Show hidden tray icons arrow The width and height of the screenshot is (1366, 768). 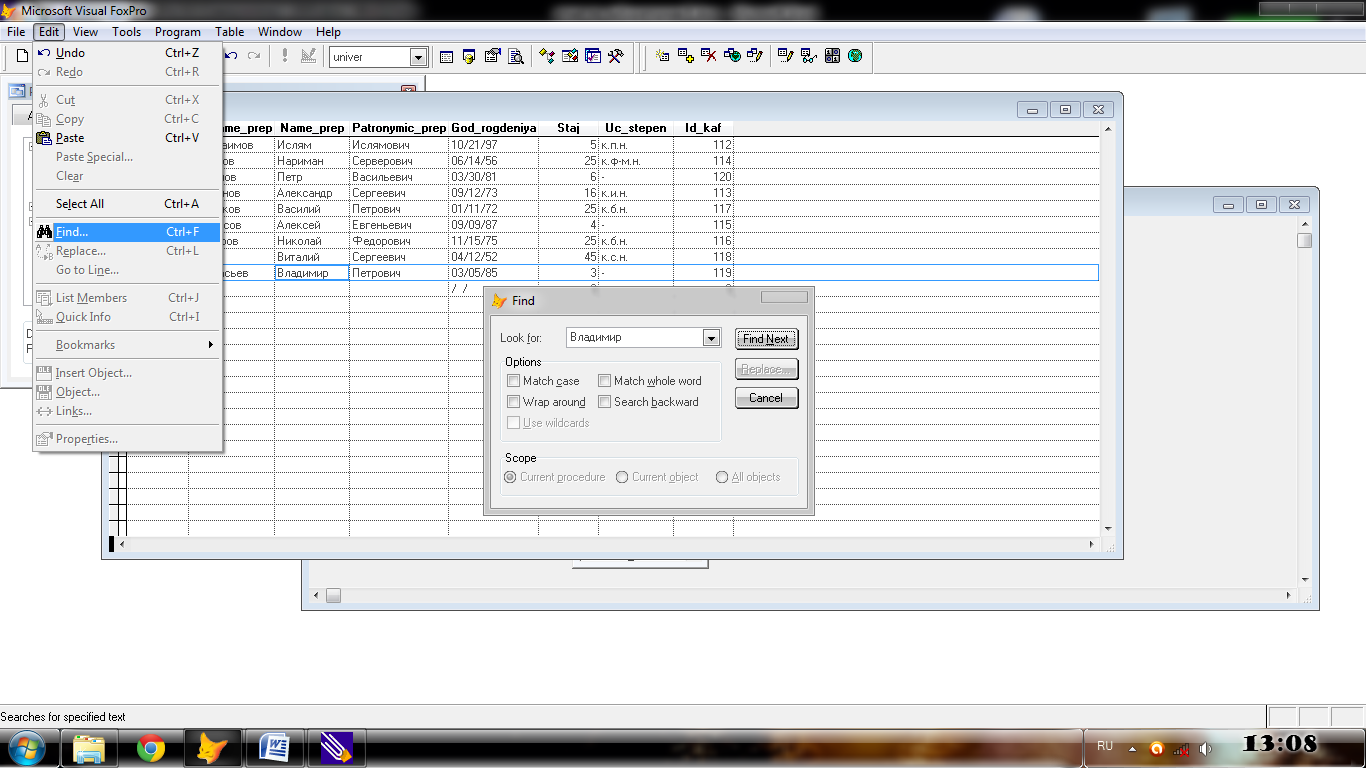point(1132,748)
